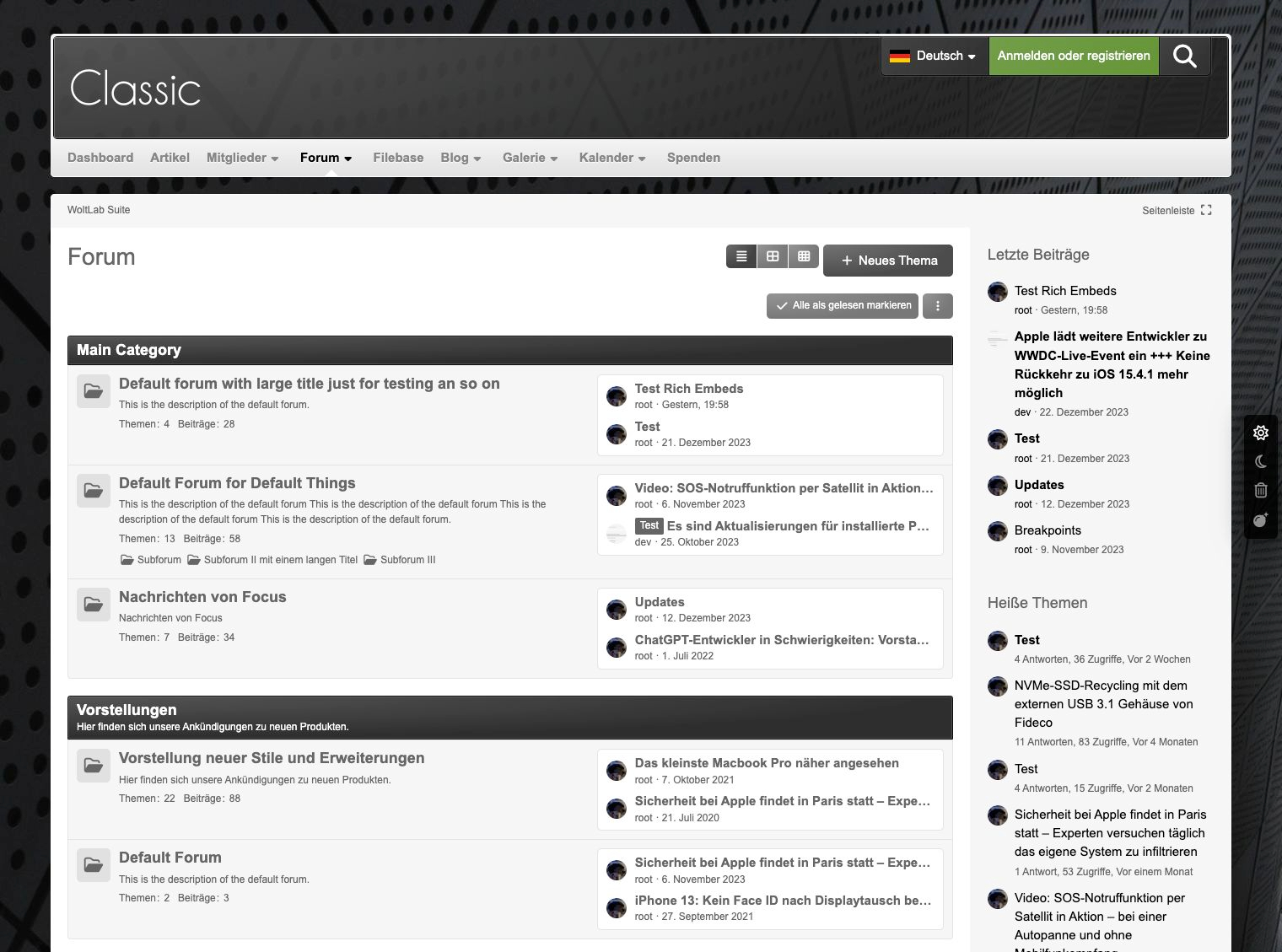Click root avatar beside Test Rich Embeds sidebar
The image size is (1282, 952).
click(x=998, y=292)
